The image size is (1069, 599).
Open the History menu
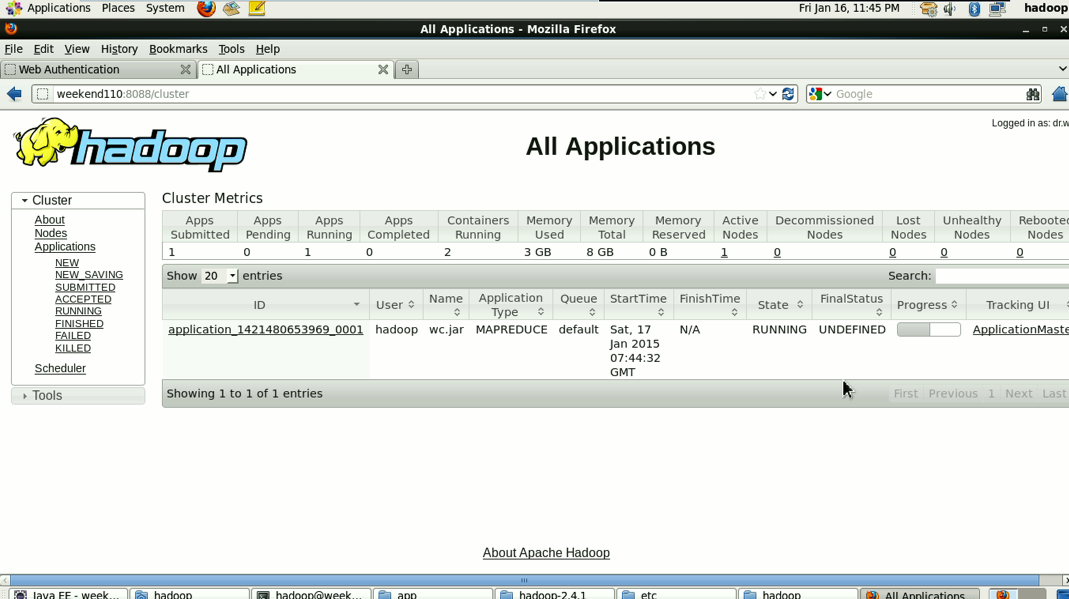tap(119, 49)
